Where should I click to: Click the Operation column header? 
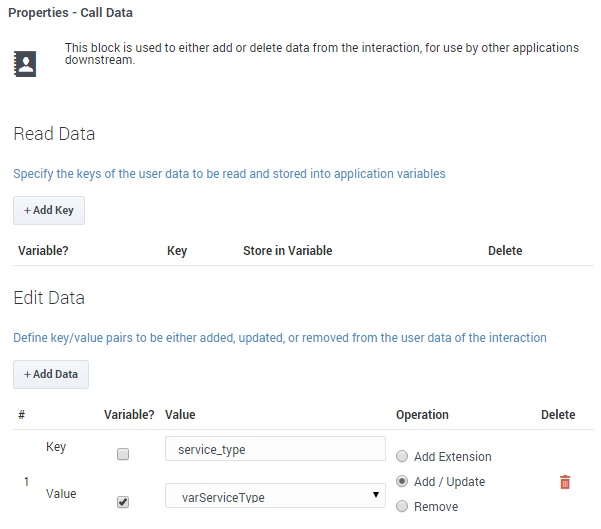point(422,414)
